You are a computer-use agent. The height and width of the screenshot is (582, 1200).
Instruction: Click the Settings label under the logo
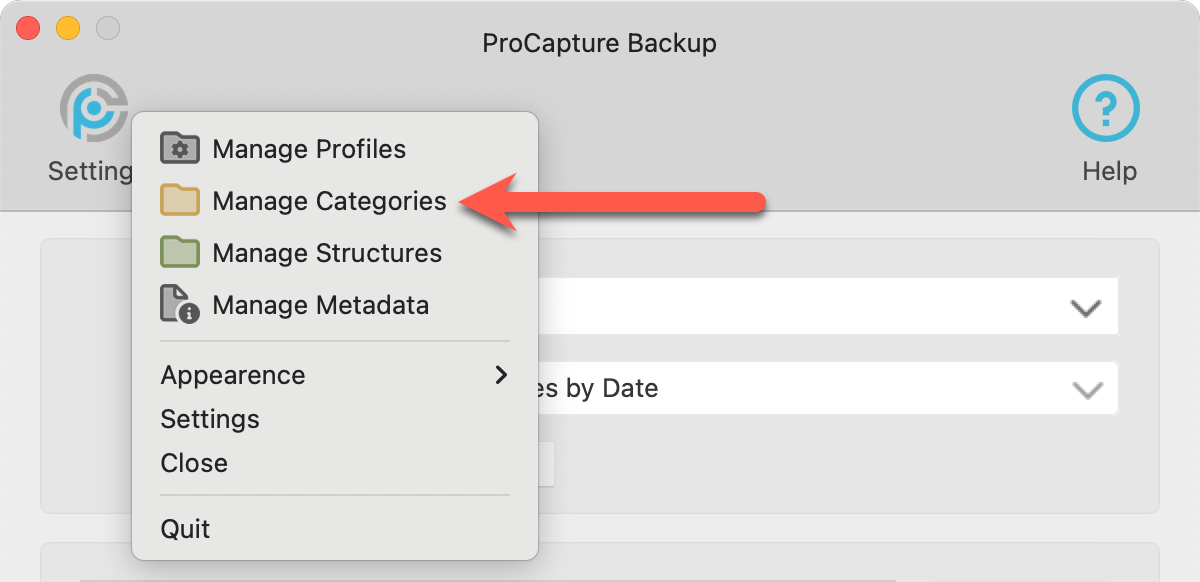click(x=90, y=171)
